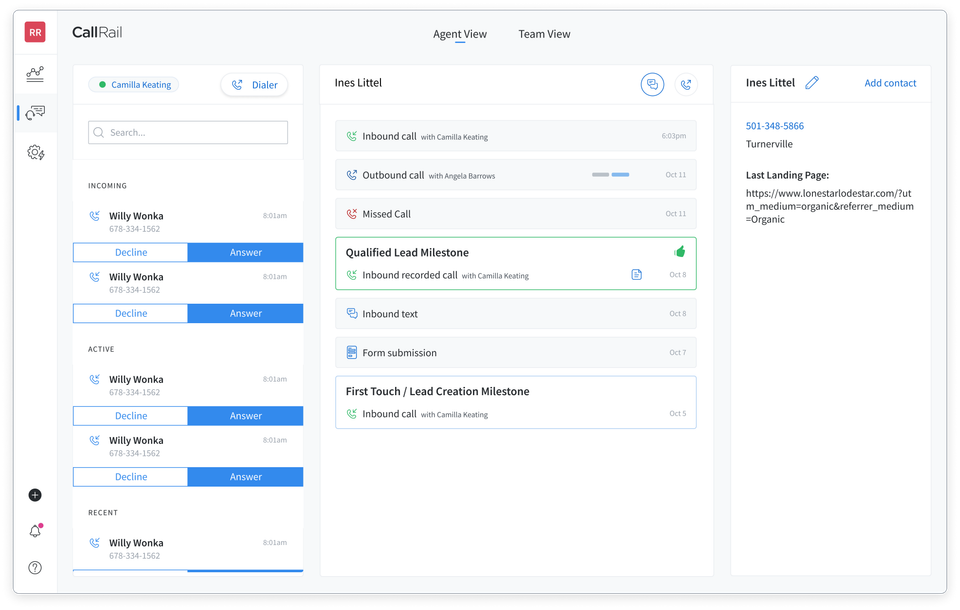The image size is (960, 610).
Task: Select the Agent View tab
Action: 459,34
